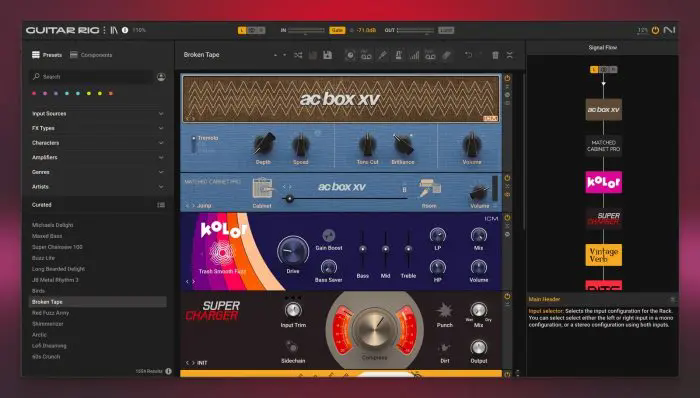
Task: Click the Save As disk icon
Action: tap(327, 55)
